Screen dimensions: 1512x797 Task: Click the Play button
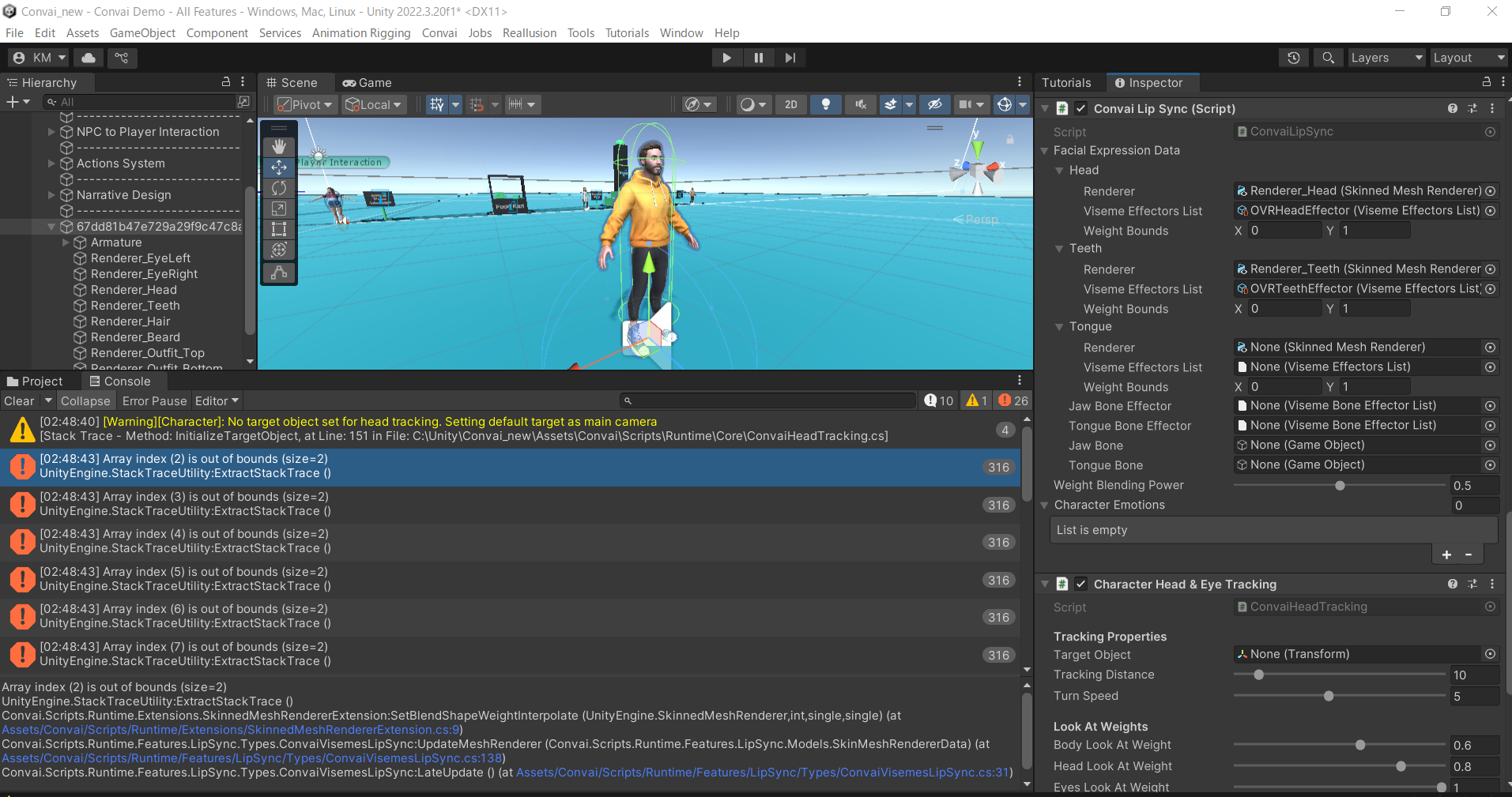[x=726, y=58]
